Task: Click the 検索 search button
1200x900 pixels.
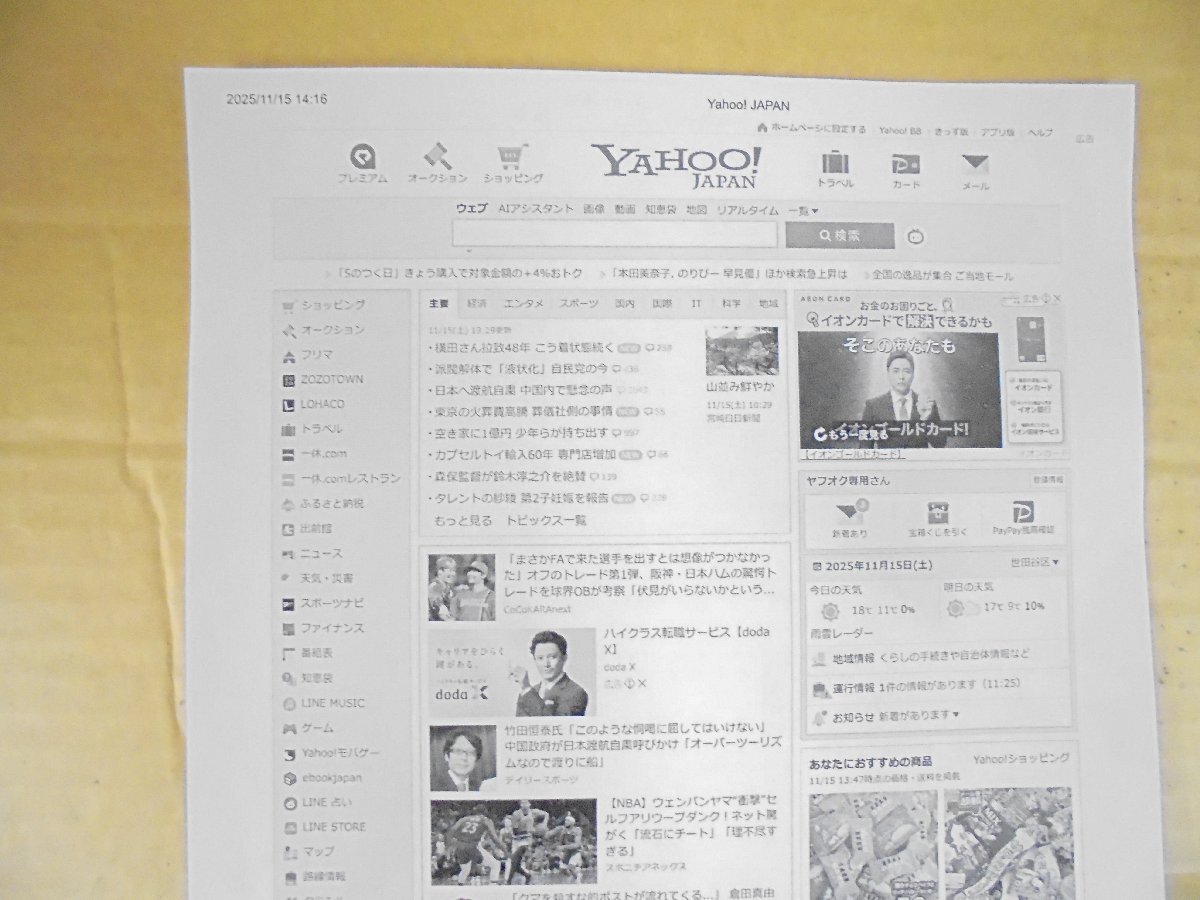Action: click(839, 236)
